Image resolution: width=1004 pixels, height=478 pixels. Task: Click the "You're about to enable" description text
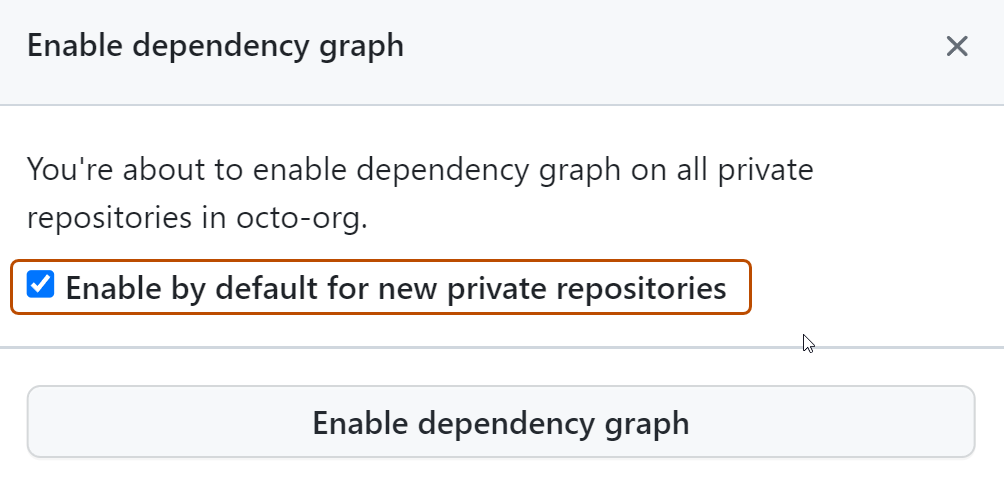coord(138,170)
